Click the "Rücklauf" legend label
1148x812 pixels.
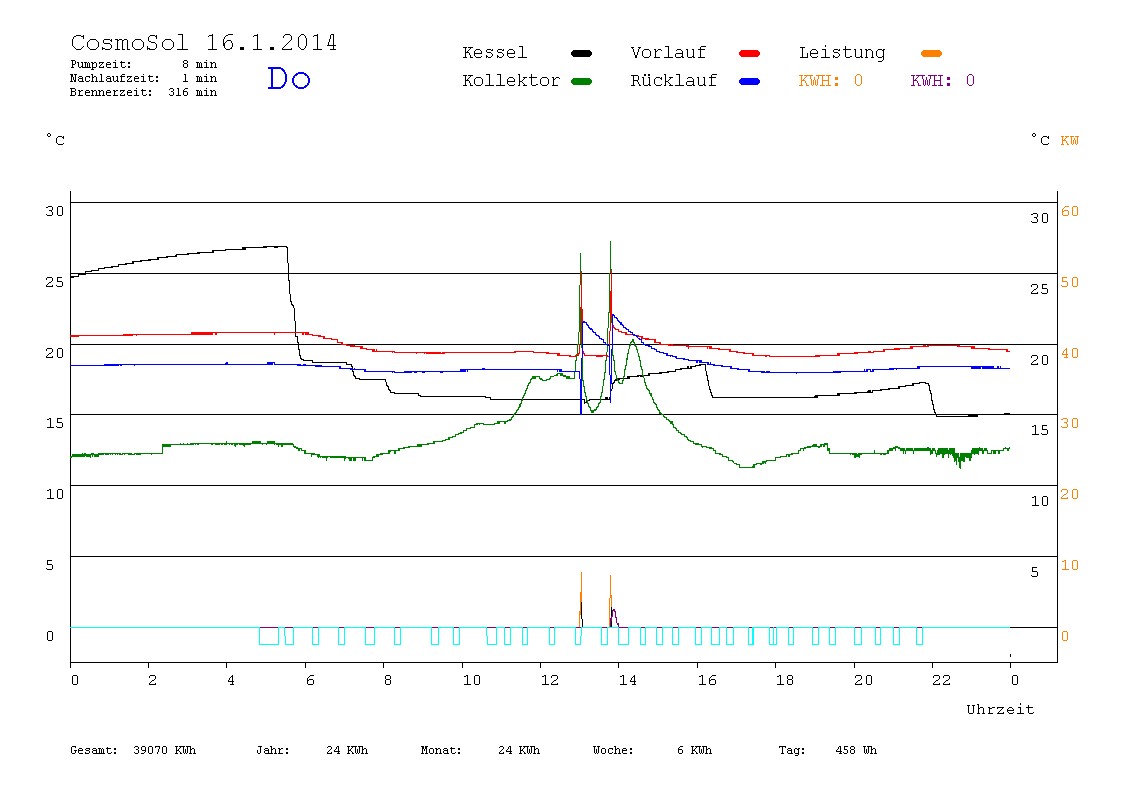(x=674, y=81)
